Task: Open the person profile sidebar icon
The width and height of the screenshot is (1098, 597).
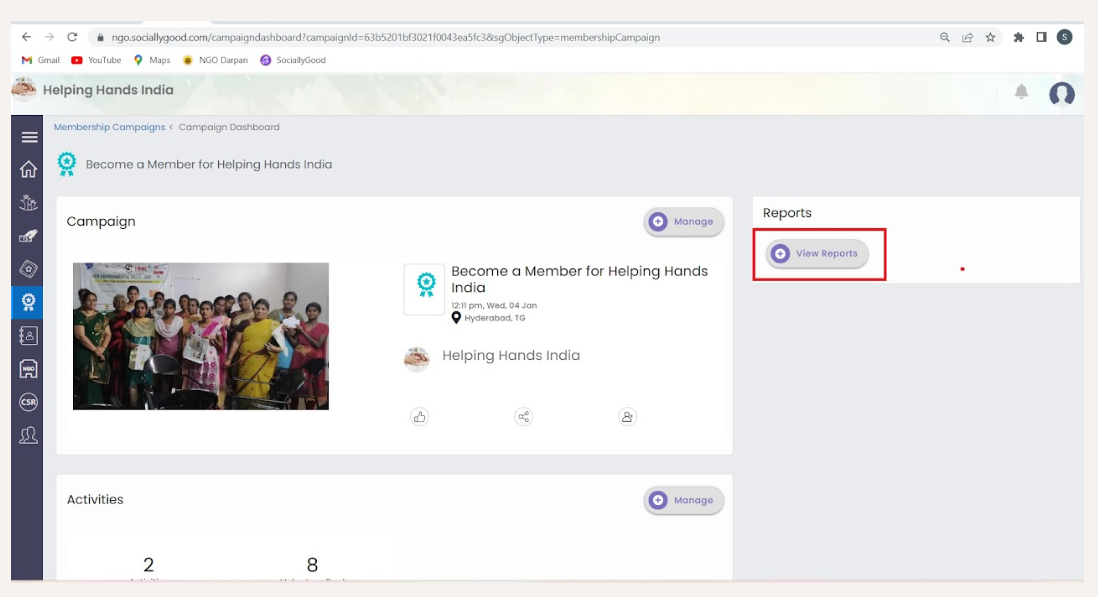Action: coord(29,435)
